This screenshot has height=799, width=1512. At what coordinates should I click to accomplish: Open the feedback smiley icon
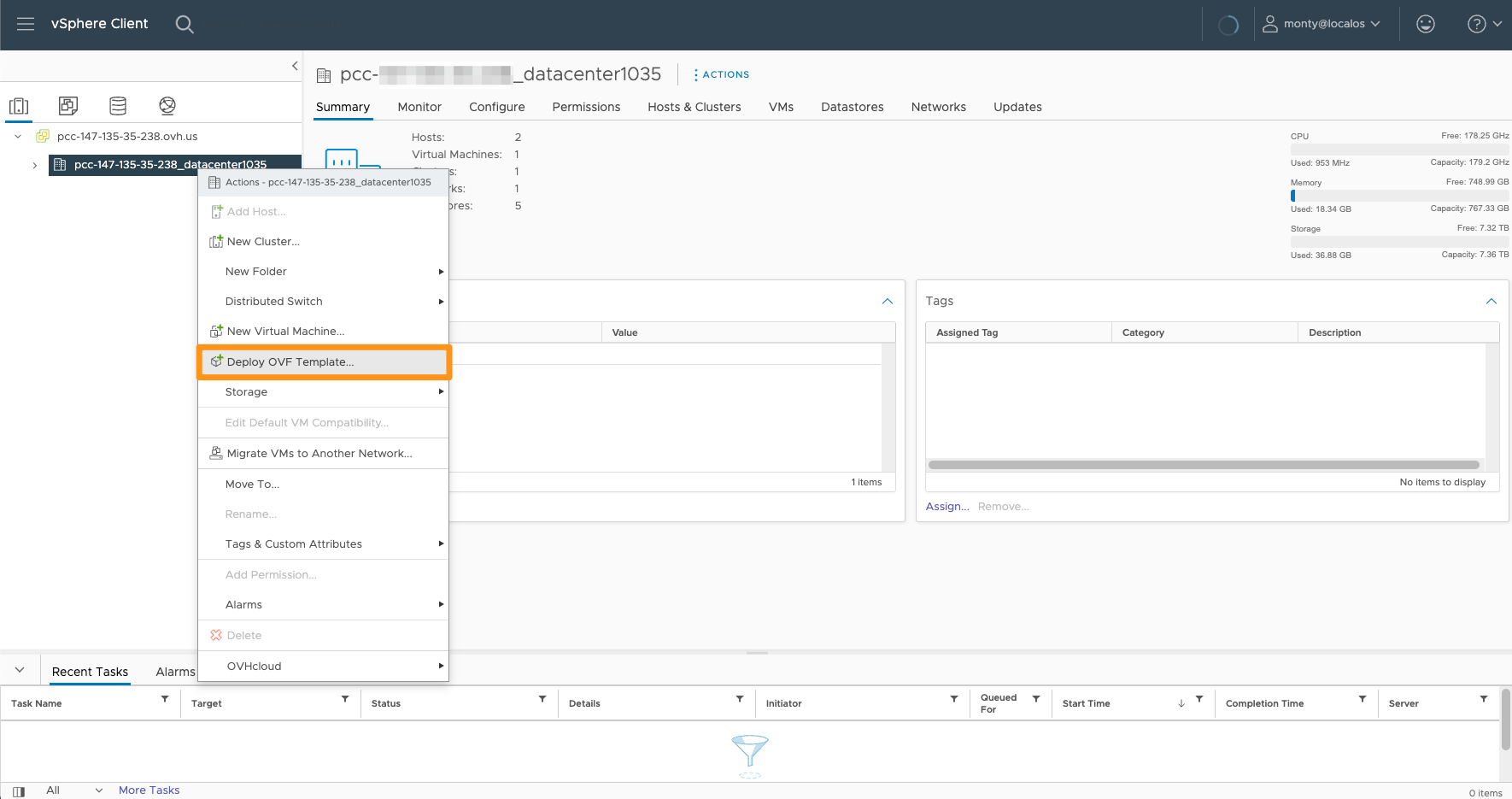pyautogui.click(x=1426, y=24)
